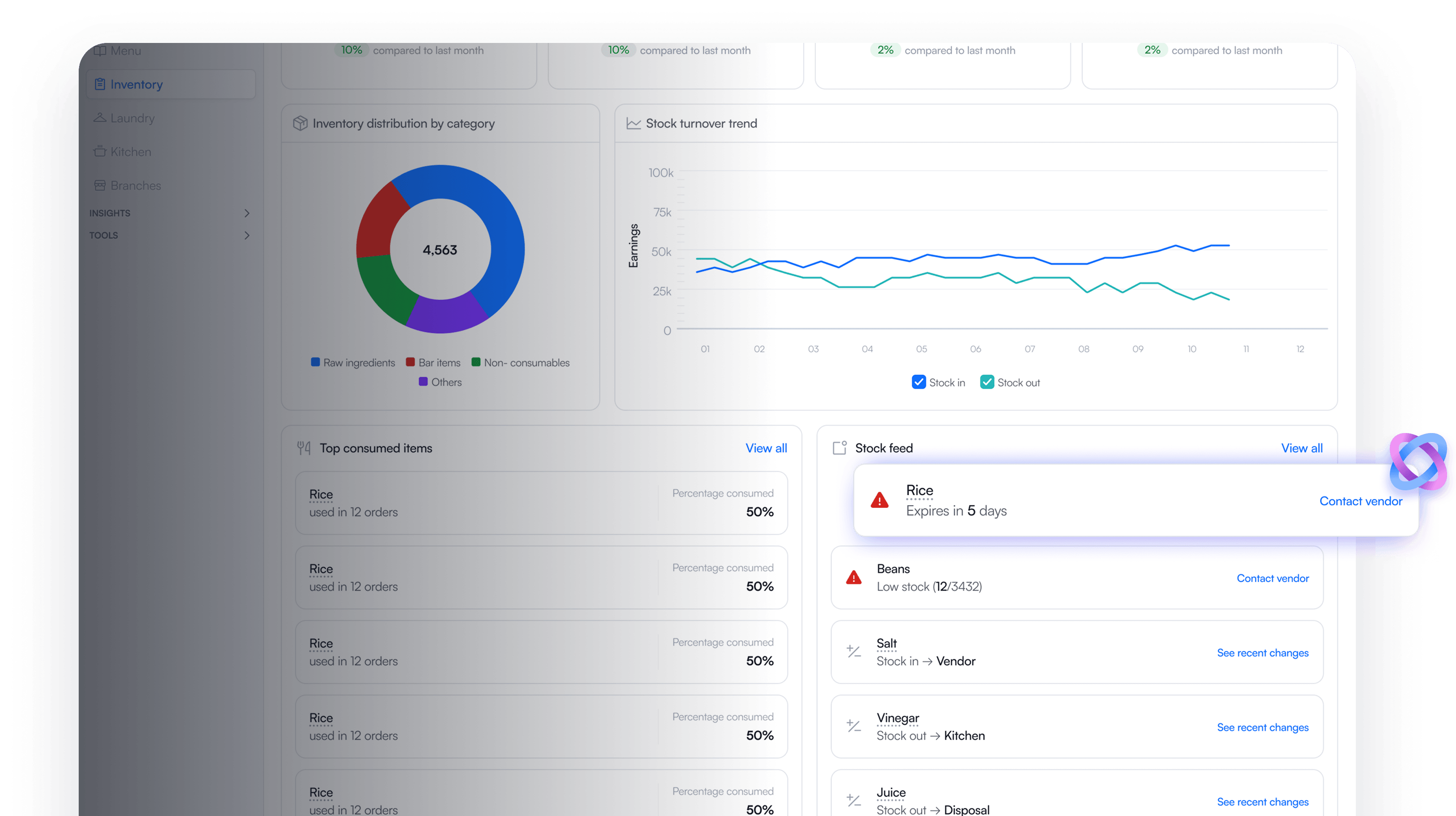
Task: See recent changes for Salt
Action: (1263, 653)
